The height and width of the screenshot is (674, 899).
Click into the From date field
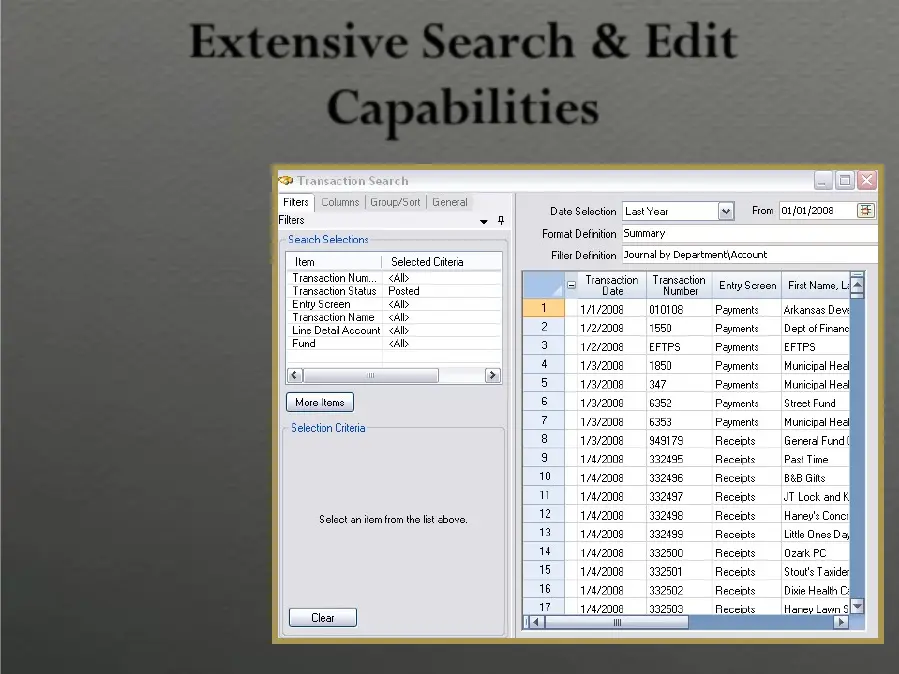[817, 210]
